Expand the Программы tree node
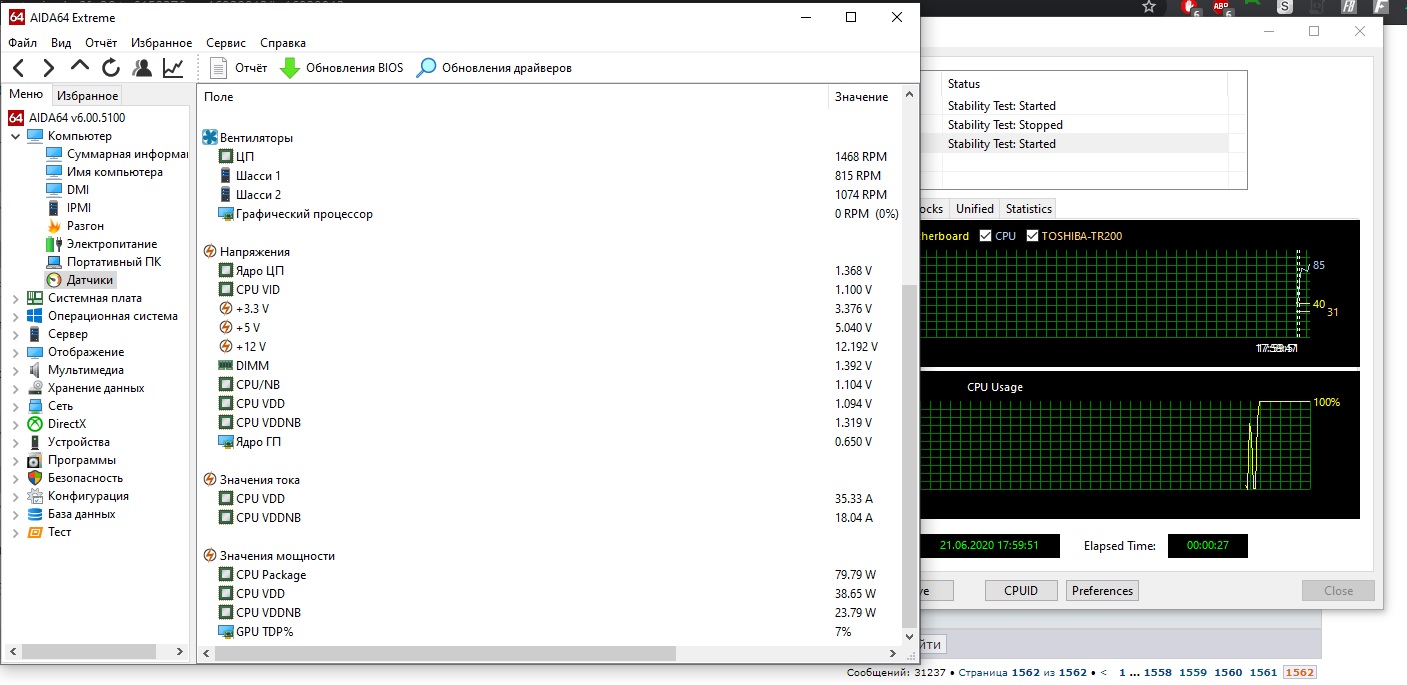1407x685 pixels. [15, 460]
